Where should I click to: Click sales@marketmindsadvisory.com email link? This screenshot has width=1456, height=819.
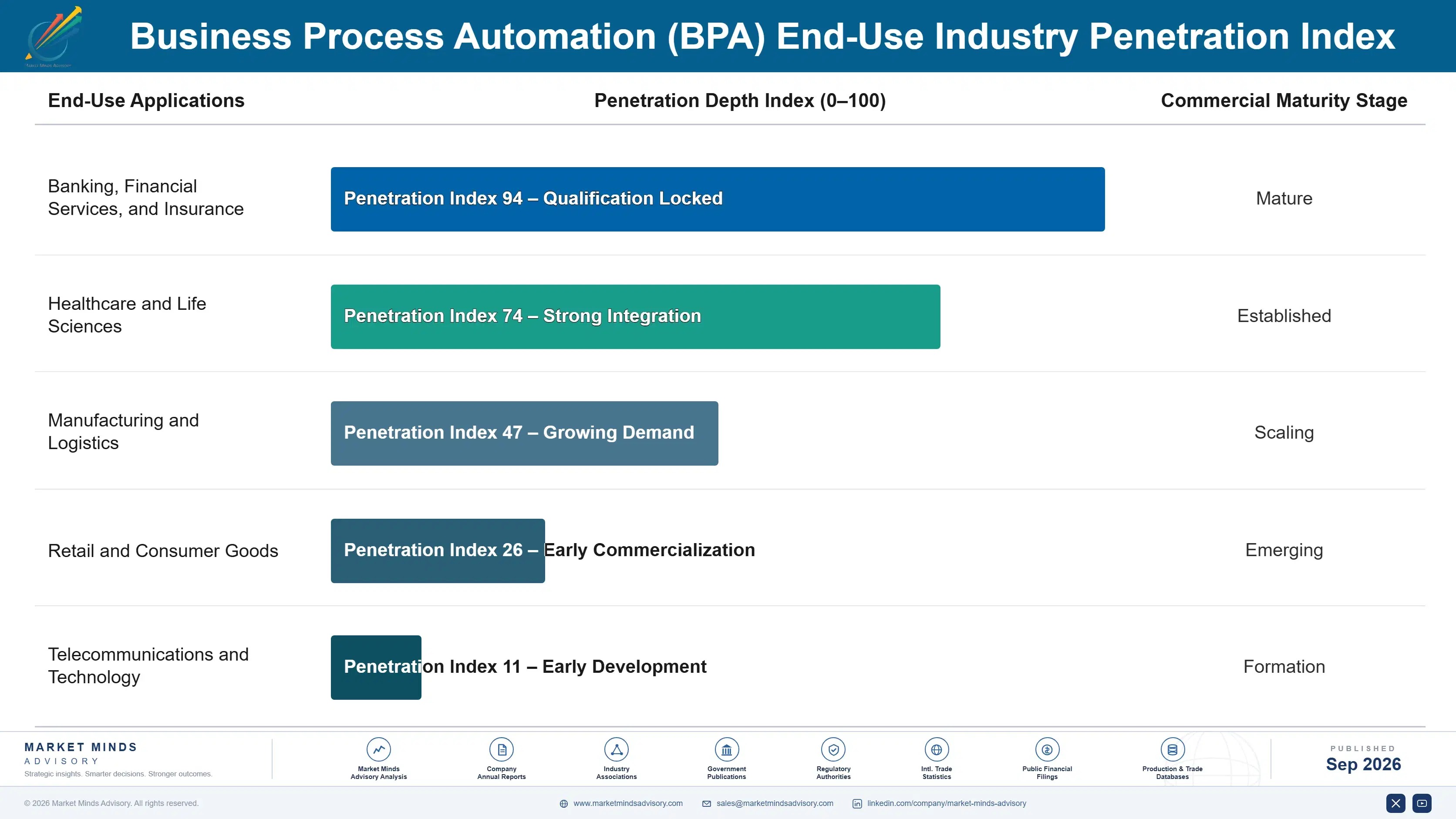click(775, 803)
